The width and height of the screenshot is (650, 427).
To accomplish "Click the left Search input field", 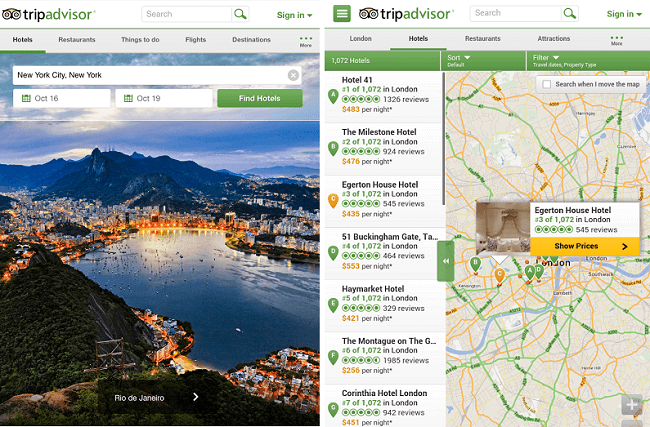I will pos(187,14).
